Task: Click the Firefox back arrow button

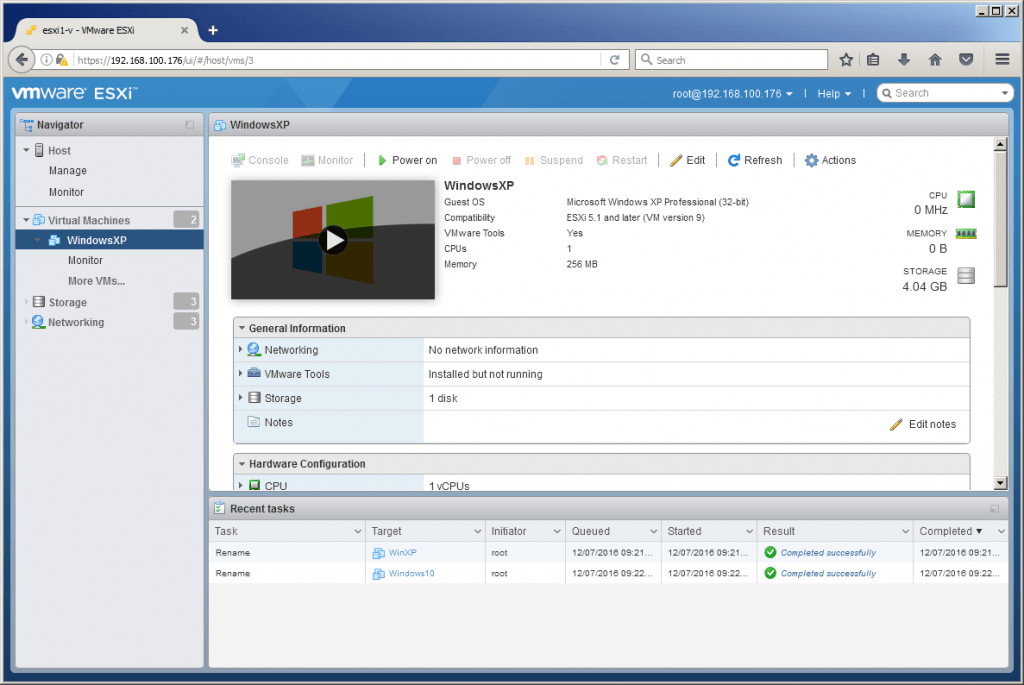Action: [x=22, y=60]
